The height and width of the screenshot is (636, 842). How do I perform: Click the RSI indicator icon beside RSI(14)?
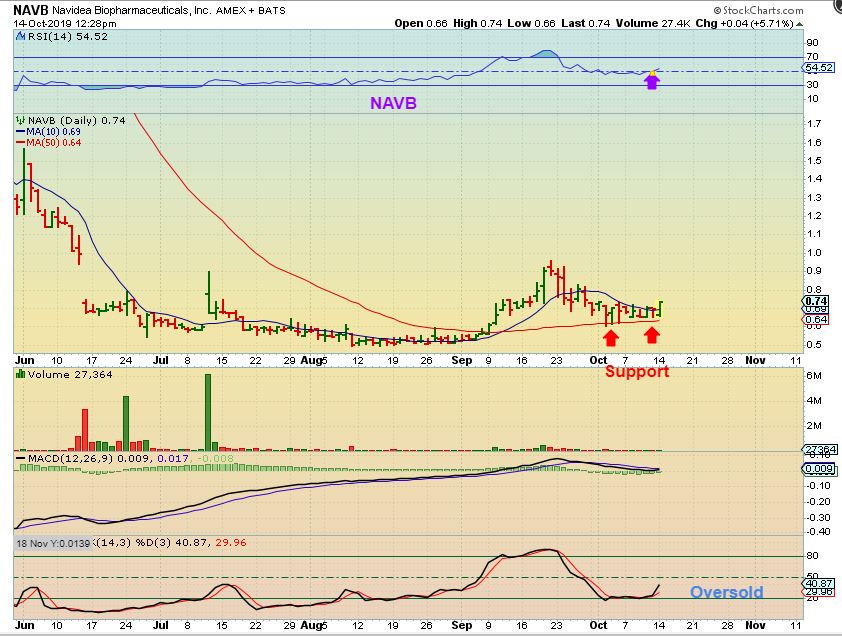20,37
